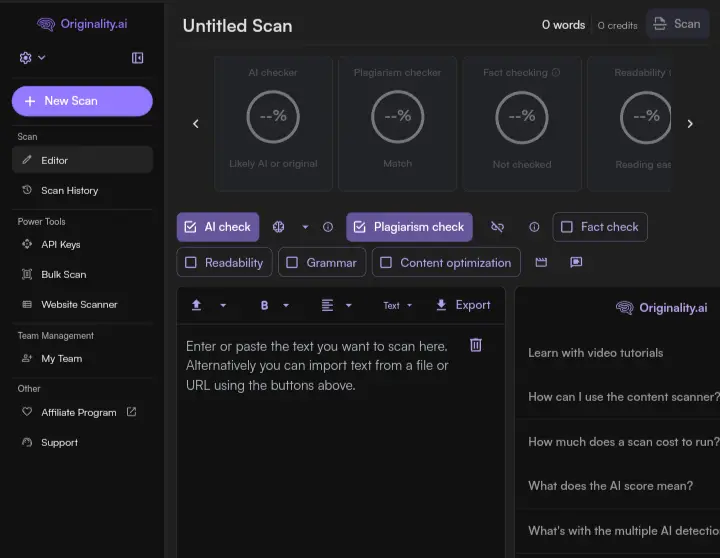
Task: Click into the scan text editor area
Action: [x=341, y=441]
